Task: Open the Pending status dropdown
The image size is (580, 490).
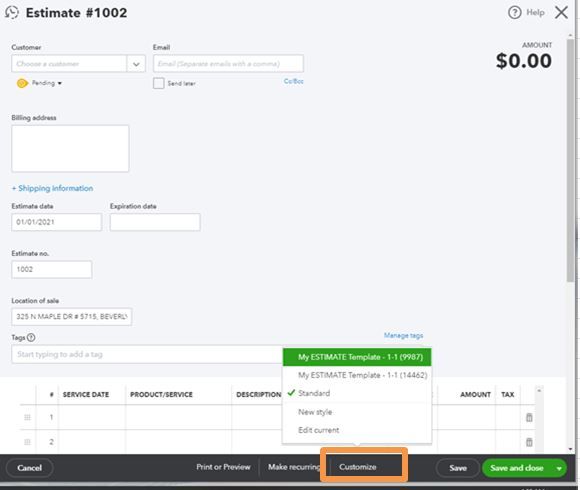Action: [x=47, y=83]
